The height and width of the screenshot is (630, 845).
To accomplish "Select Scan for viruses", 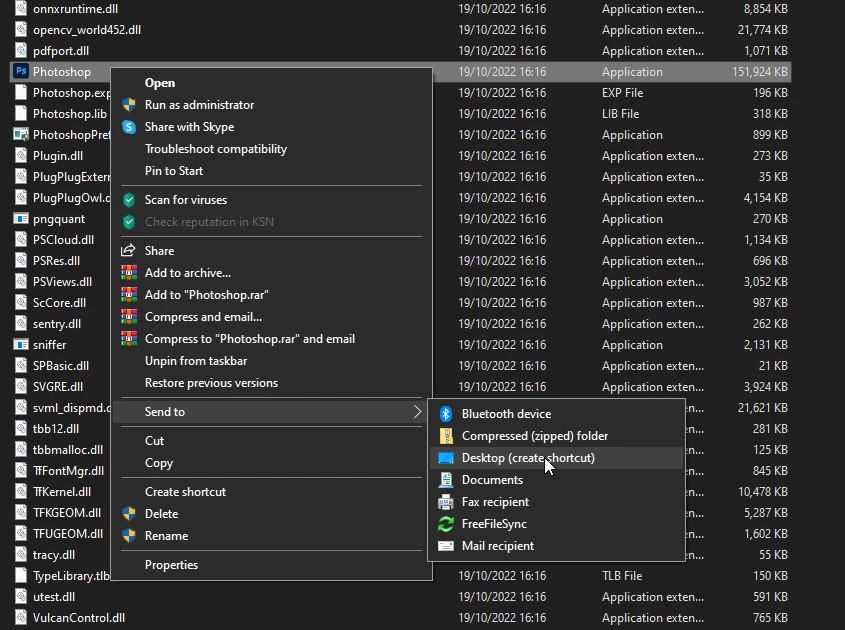I will pyautogui.click(x=271, y=200).
